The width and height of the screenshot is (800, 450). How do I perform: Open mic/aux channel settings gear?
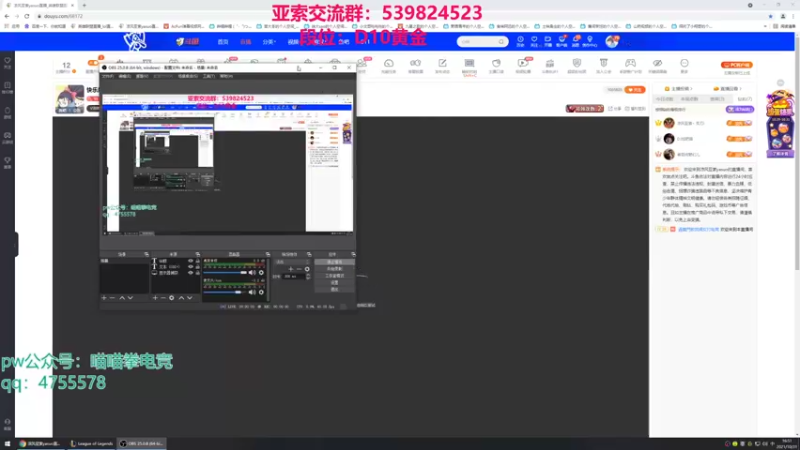click(261, 292)
